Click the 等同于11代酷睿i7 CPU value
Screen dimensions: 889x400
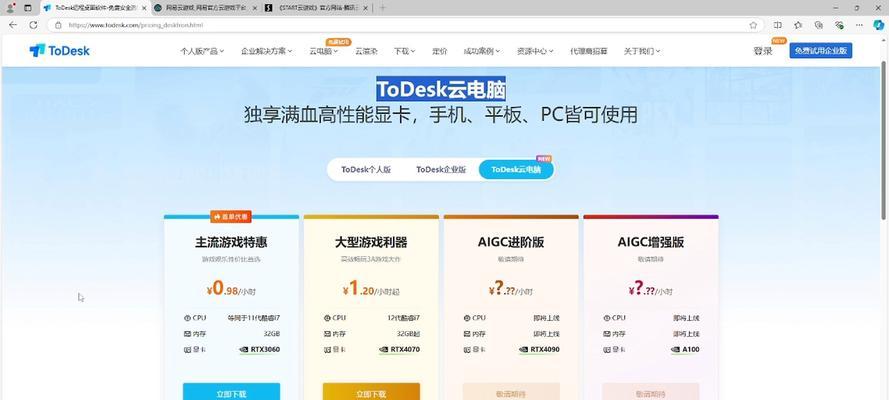(x=253, y=318)
